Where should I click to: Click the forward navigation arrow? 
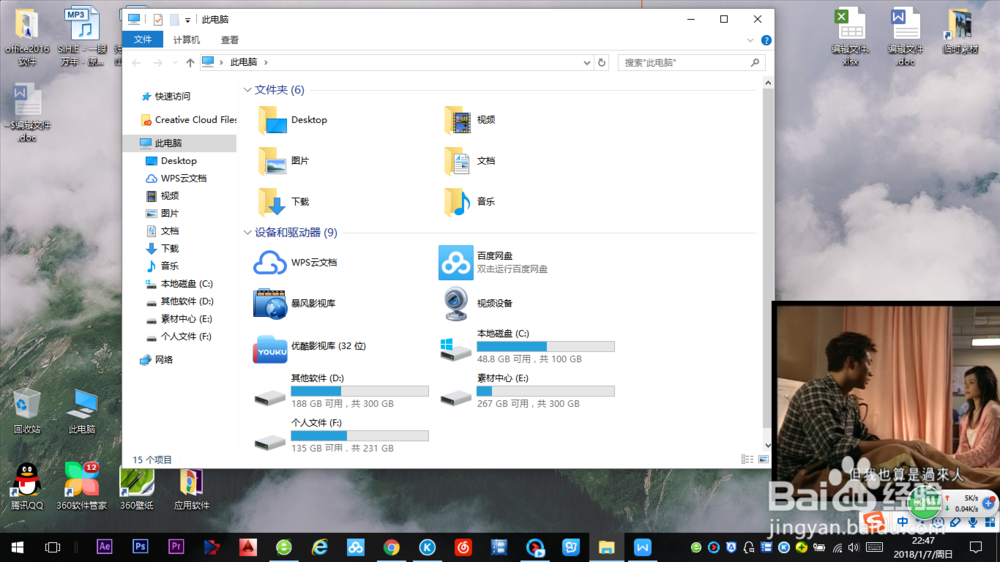pyautogui.click(x=158, y=63)
